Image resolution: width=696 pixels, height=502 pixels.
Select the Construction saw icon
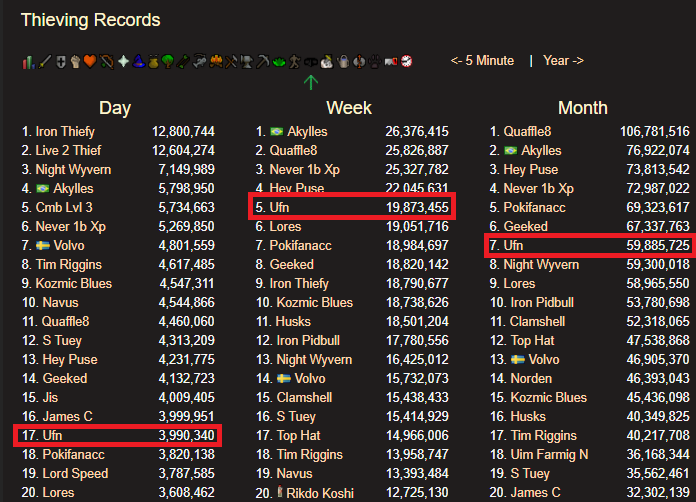pyautogui.click(x=391, y=61)
